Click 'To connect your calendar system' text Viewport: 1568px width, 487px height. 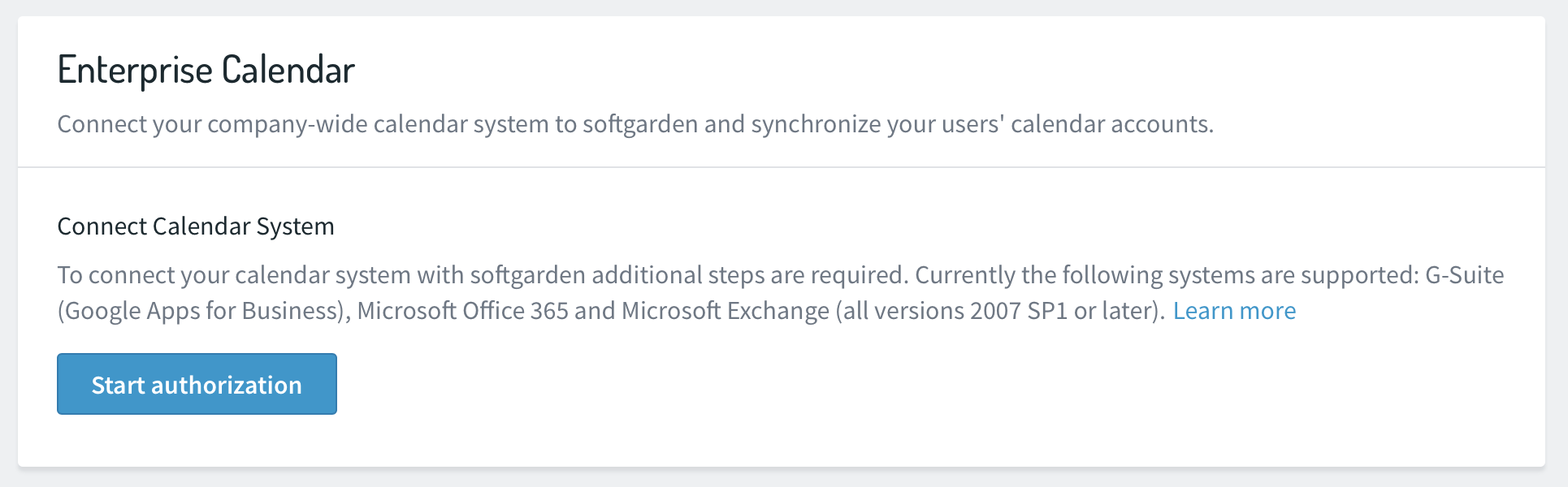[234, 275]
